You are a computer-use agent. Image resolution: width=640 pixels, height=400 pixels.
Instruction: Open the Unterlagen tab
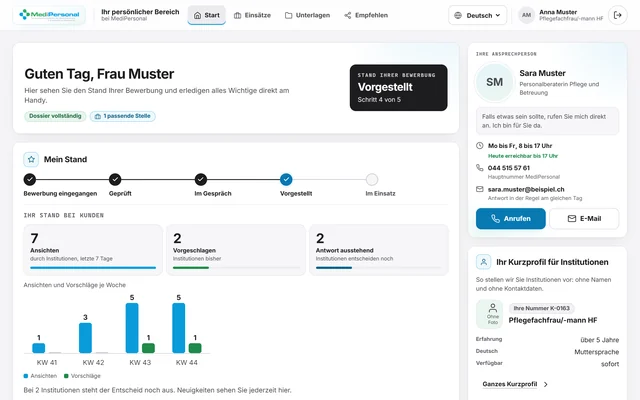[307, 15]
